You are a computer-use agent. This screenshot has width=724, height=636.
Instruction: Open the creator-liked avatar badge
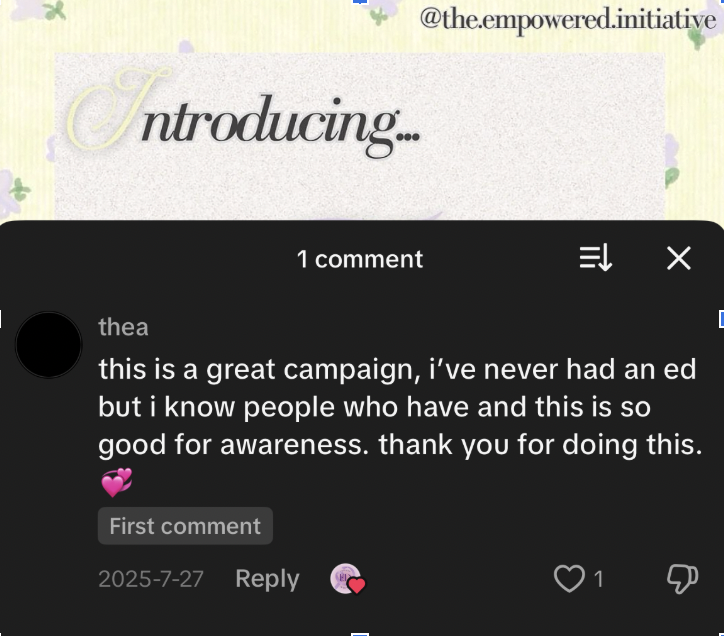pos(347,579)
